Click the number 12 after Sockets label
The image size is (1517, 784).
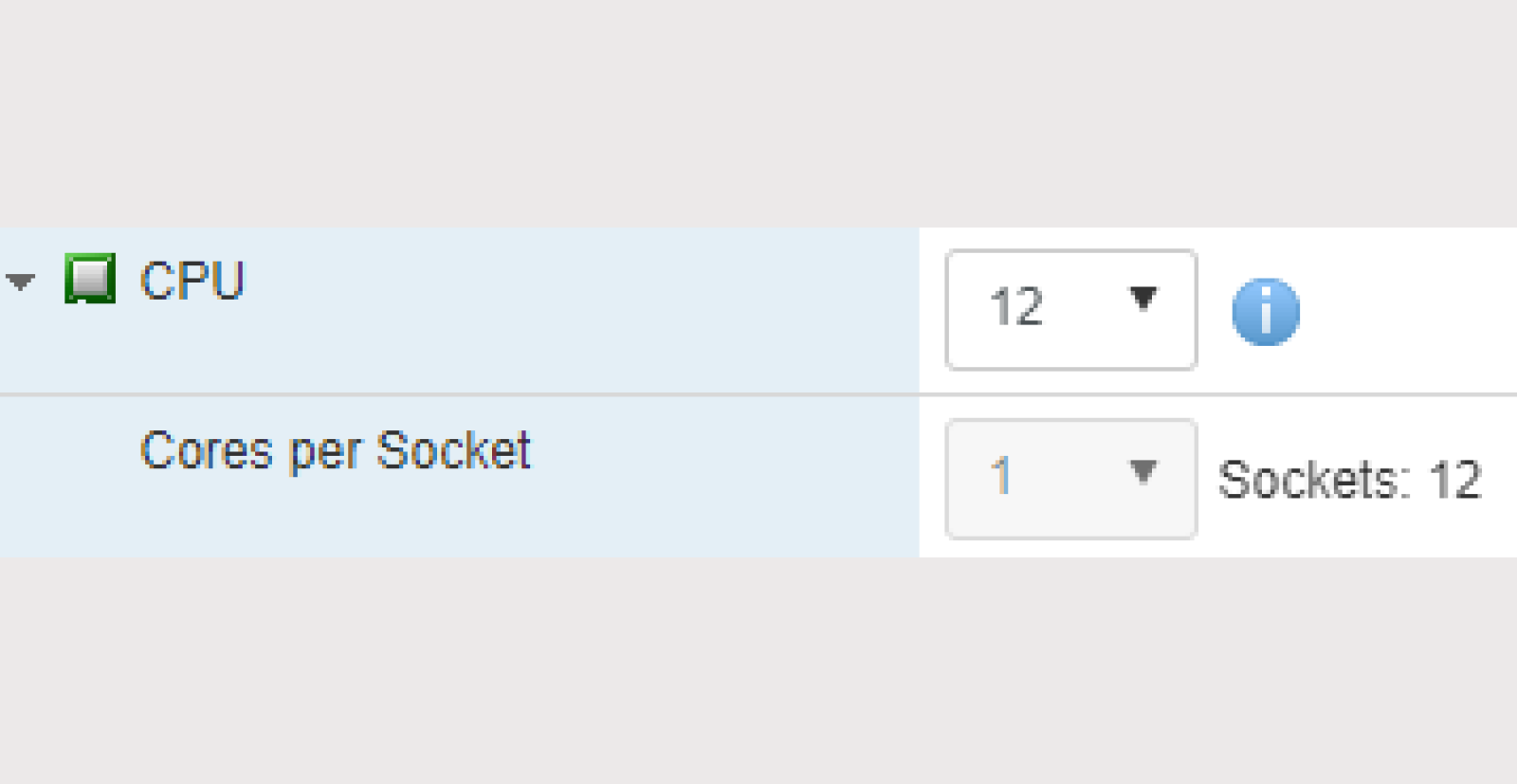click(x=1455, y=480)
